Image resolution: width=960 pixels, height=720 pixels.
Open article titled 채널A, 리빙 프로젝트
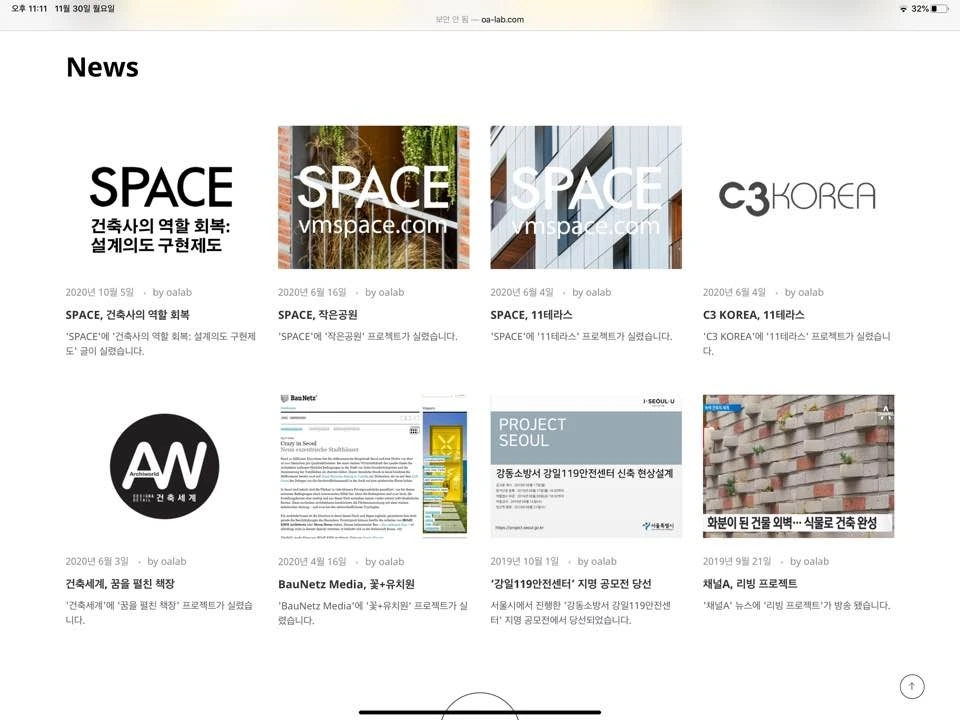750,583
